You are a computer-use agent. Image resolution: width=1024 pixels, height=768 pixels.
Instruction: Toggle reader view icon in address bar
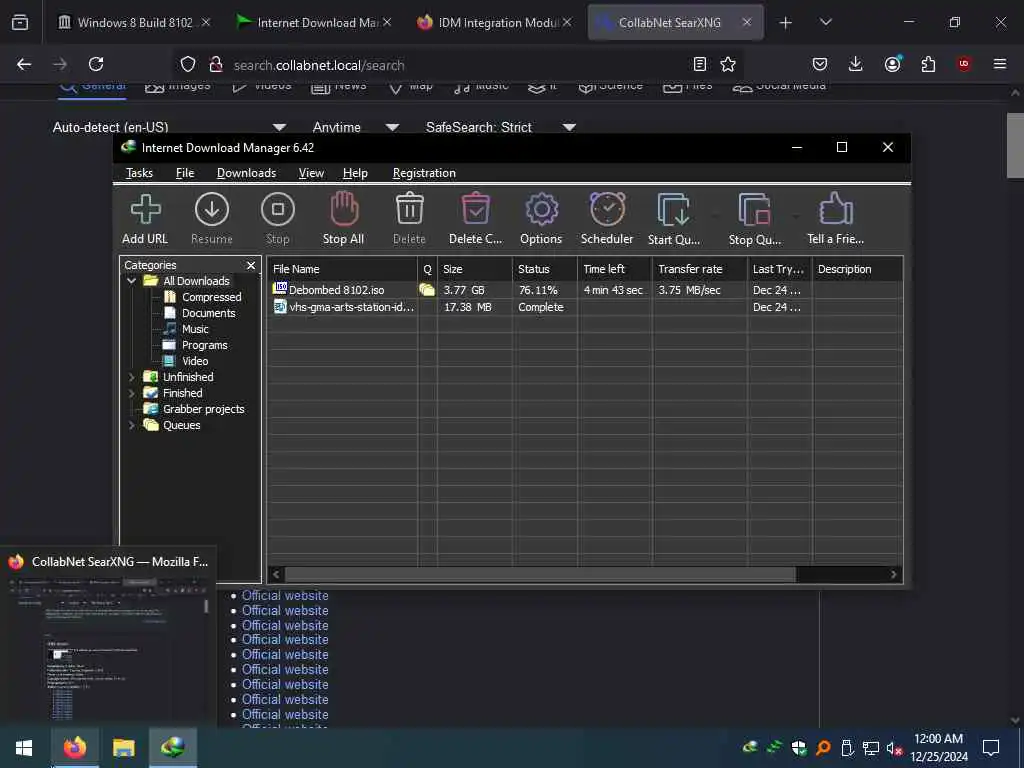(x=699, y=64)
